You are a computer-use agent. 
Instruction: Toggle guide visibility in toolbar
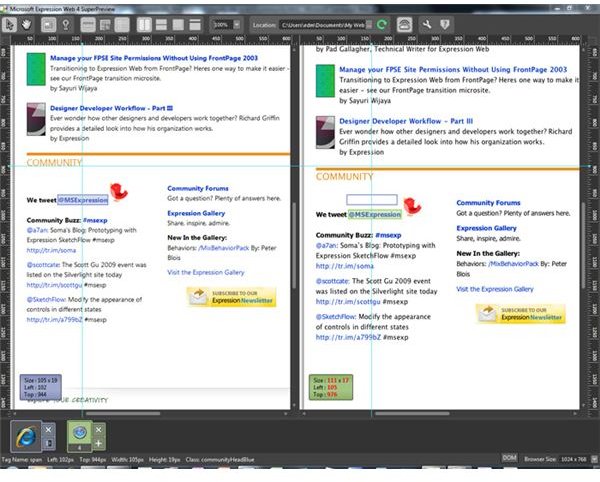pos(105,25)
